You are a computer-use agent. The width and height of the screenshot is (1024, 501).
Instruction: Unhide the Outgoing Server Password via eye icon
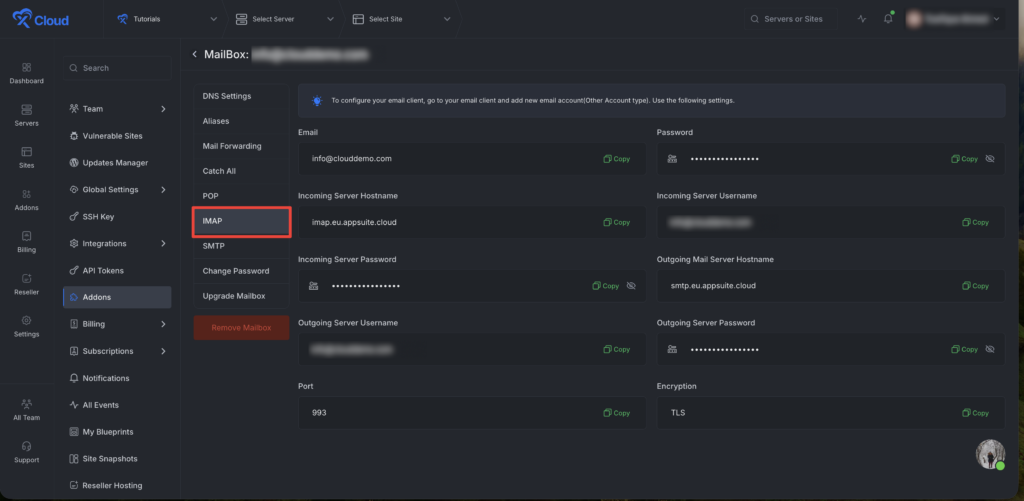click(990, 349)
